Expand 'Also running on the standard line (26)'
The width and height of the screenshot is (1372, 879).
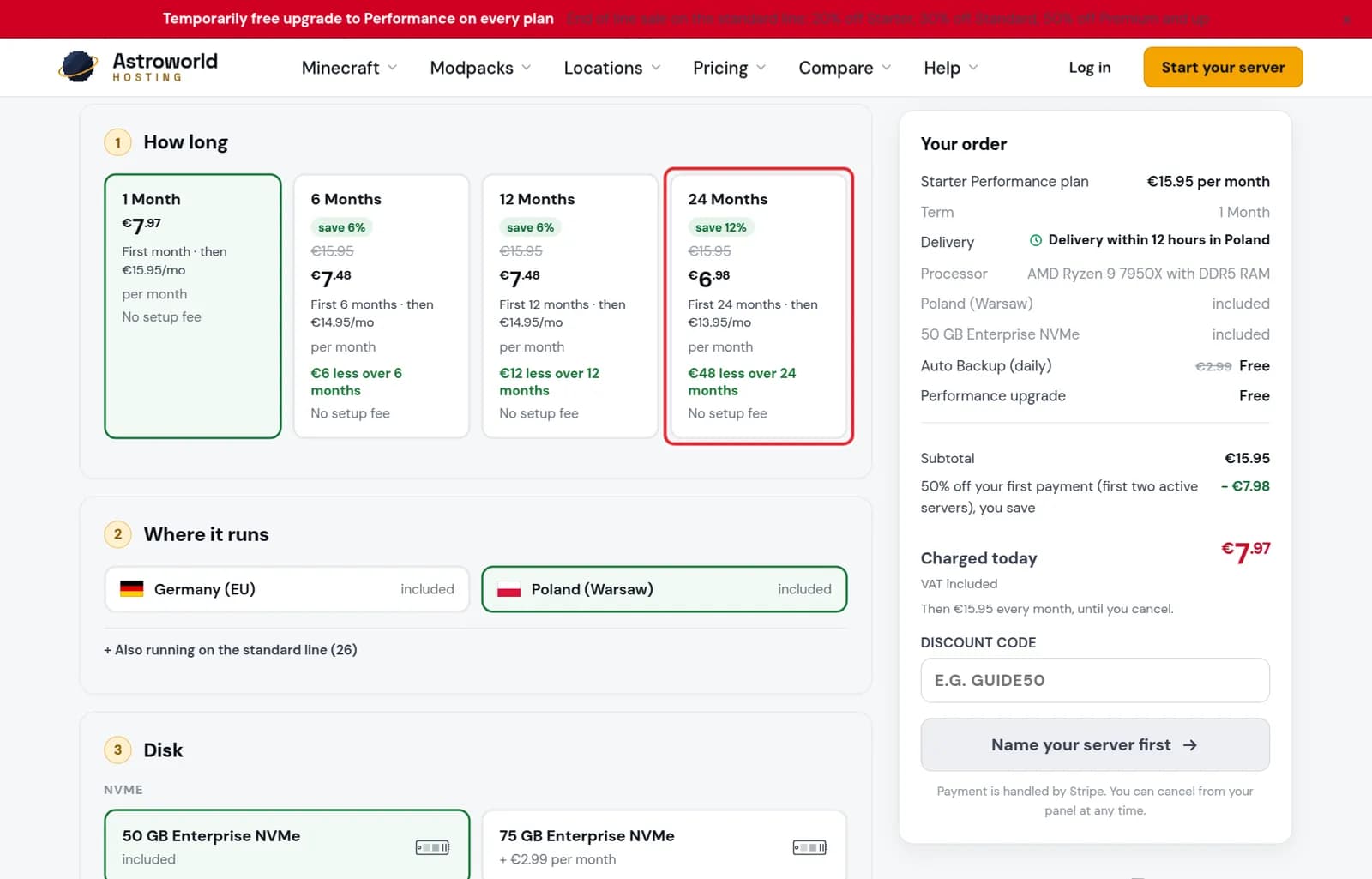tap(231, 650)
